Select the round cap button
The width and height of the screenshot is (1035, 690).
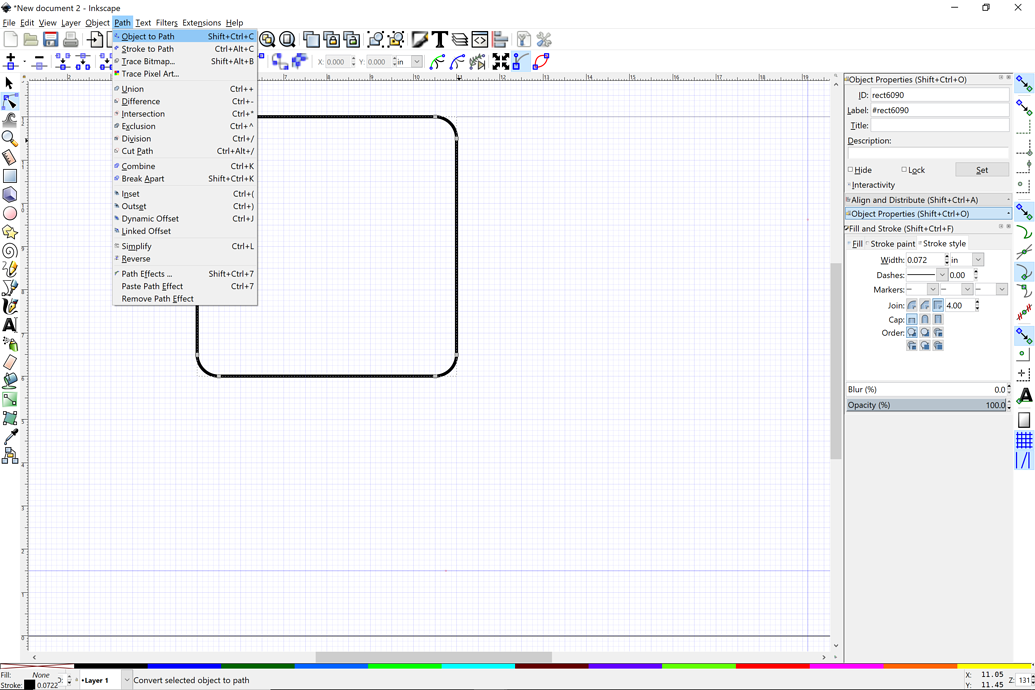click(925, 320)
